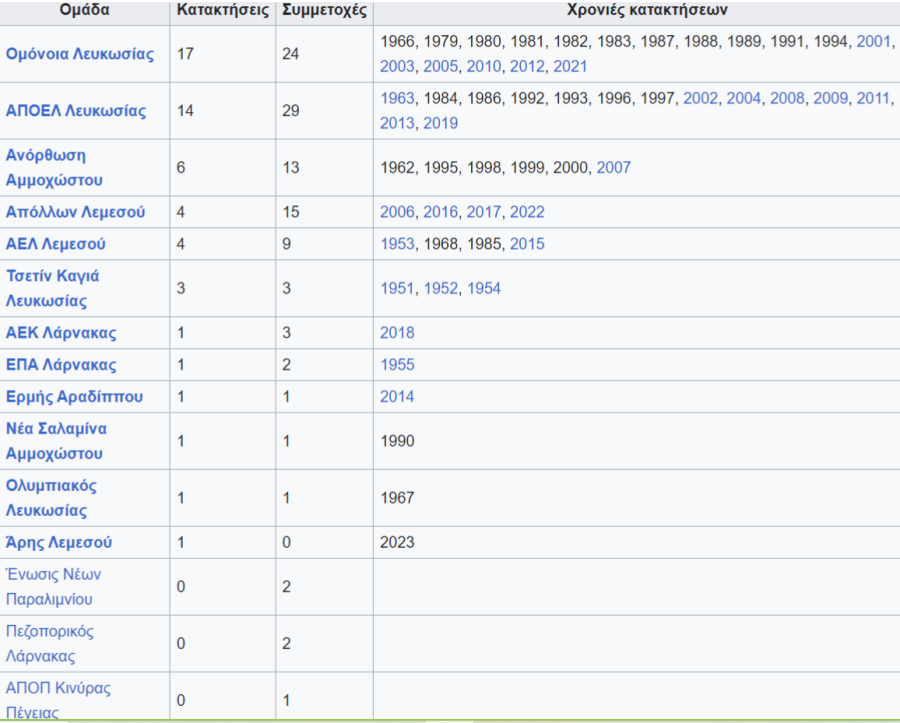
Task: Follow the 2011 year link
Action: click(874, 98)
